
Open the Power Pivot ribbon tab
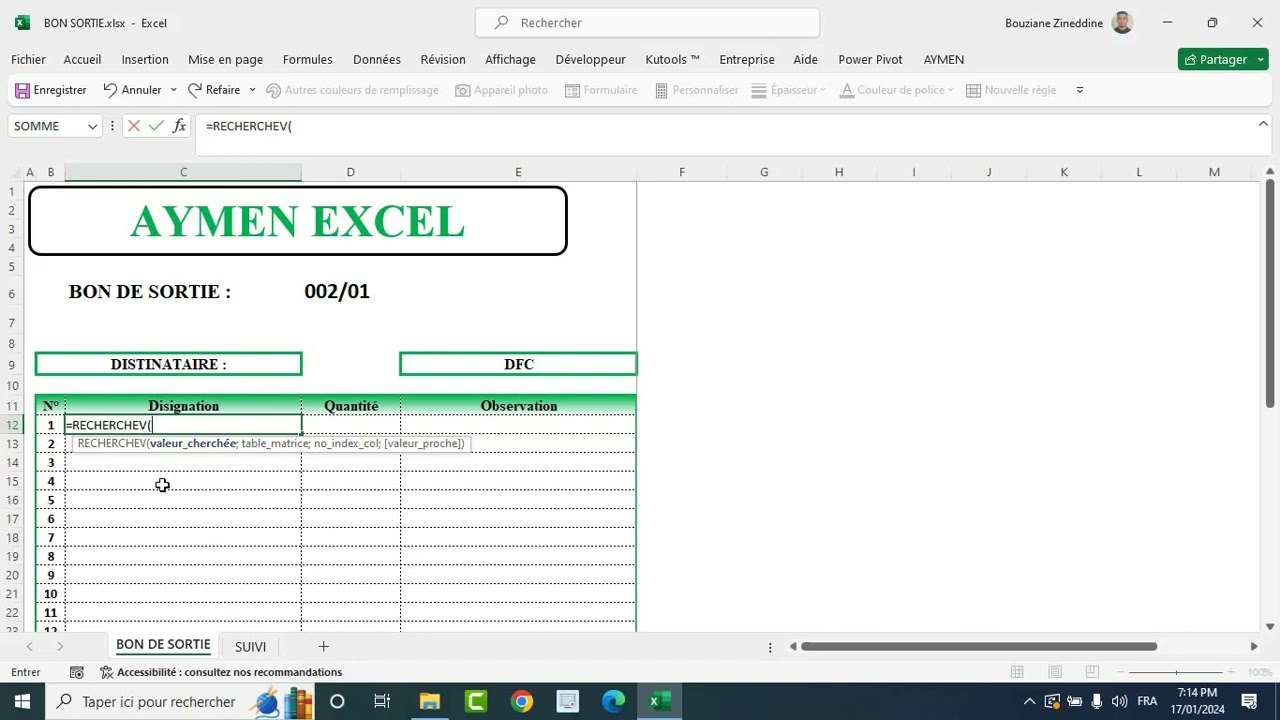(x=870, y=60)
